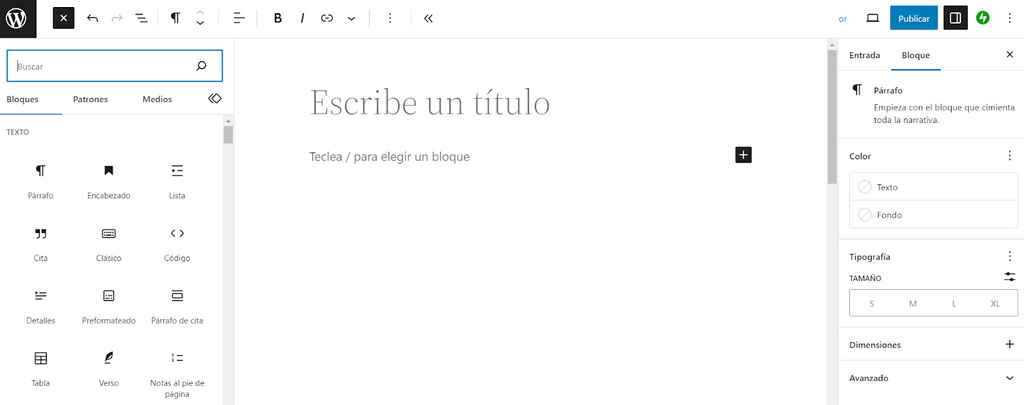
Task: Click the Publicar button
Action: [x=914, y=18]
